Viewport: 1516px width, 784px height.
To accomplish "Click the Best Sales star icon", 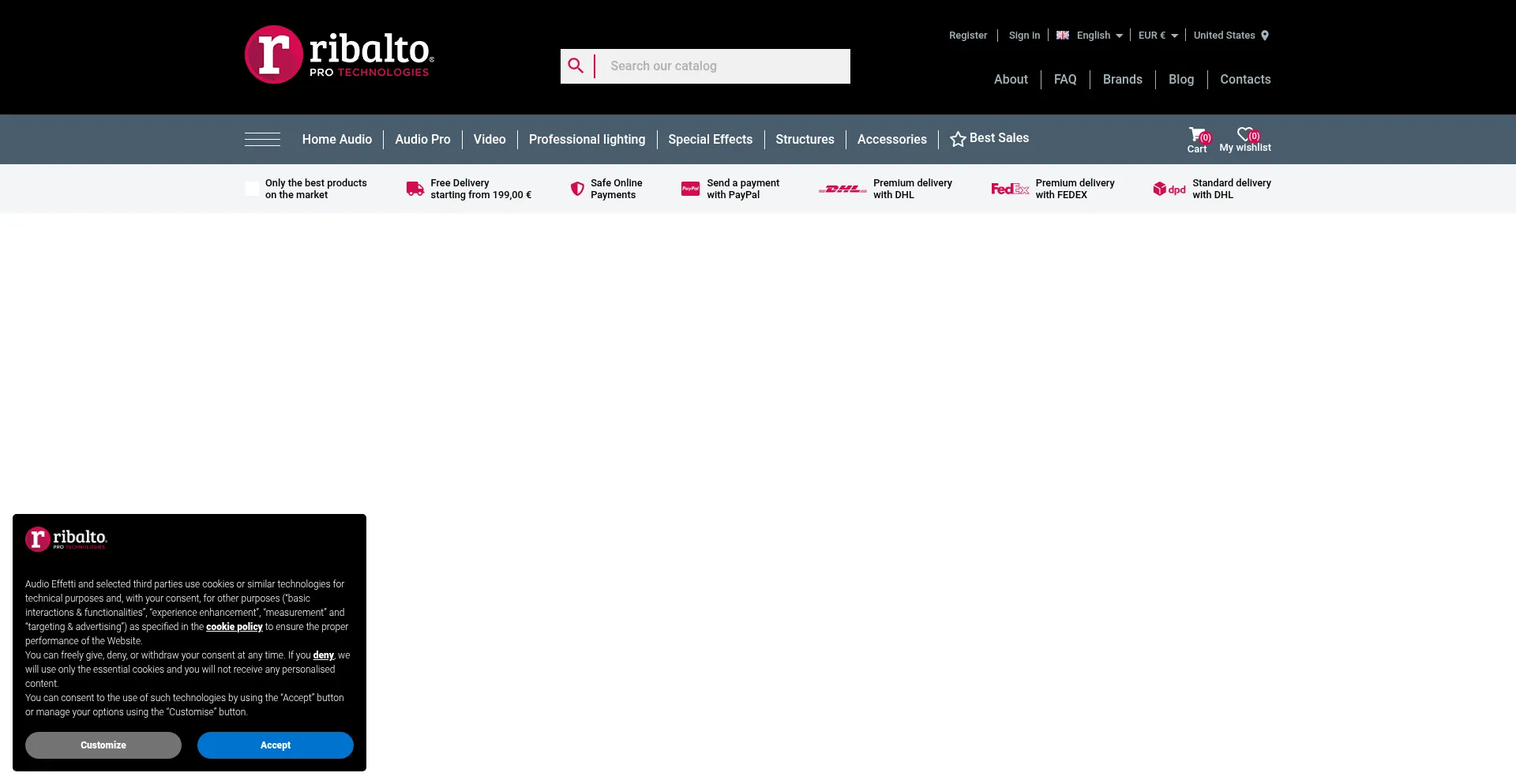I will [958, 139].
